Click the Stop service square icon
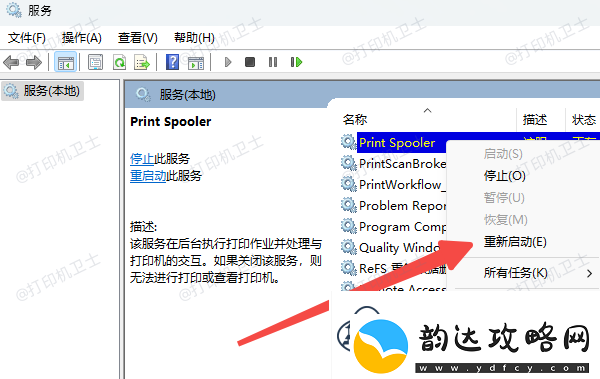Screen dimensions: 600x379 (250, 62)
